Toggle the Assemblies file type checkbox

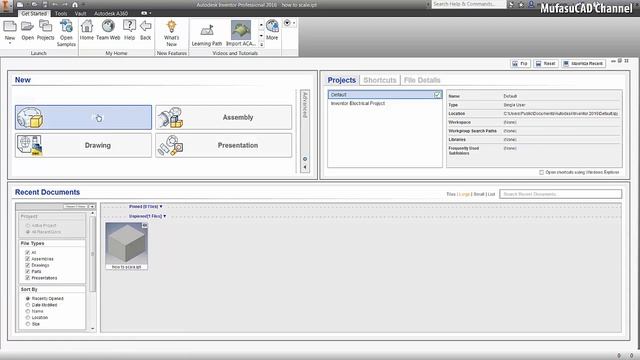point(27,259)
